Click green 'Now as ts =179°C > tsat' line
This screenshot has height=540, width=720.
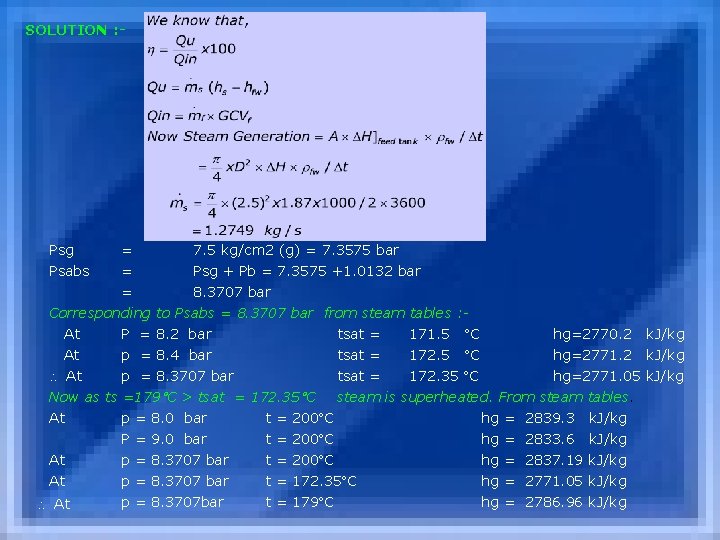tap(182, 397)
